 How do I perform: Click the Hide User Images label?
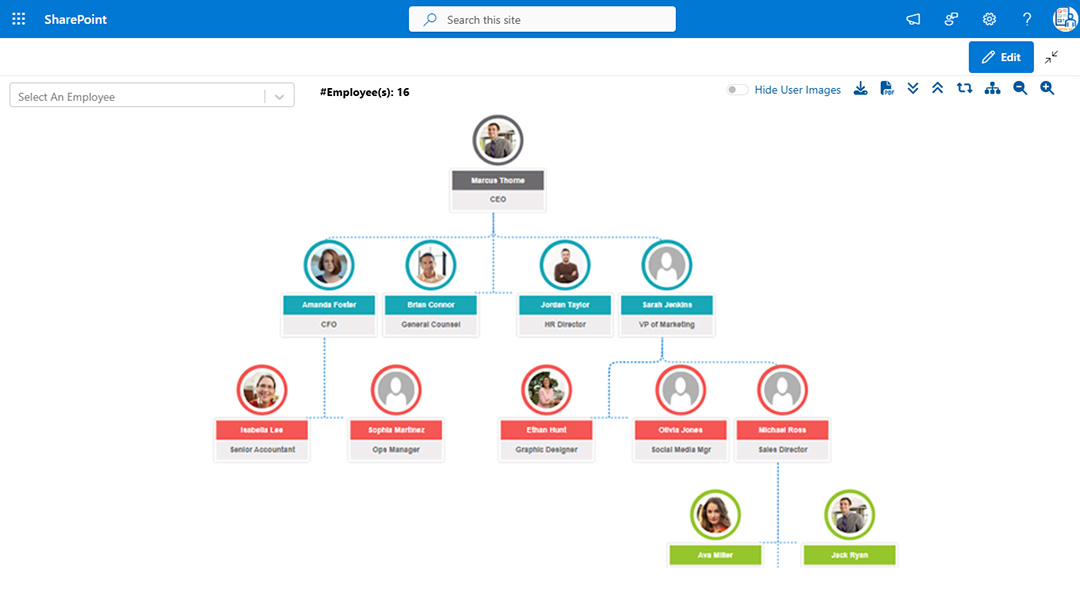click(797, 89)
